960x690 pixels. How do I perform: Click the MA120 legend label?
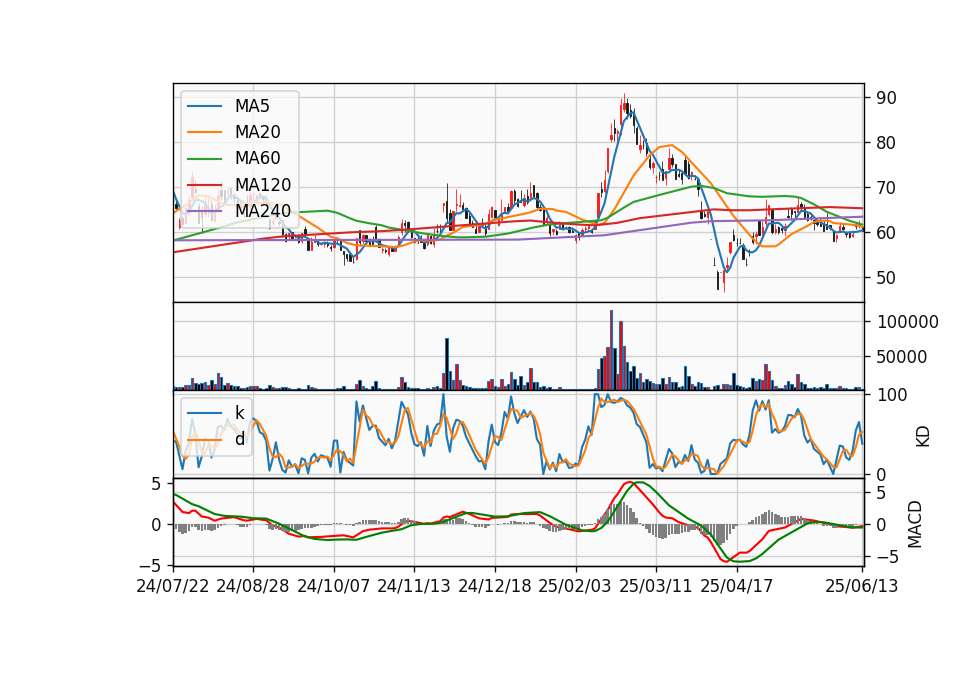pos(263,185)
